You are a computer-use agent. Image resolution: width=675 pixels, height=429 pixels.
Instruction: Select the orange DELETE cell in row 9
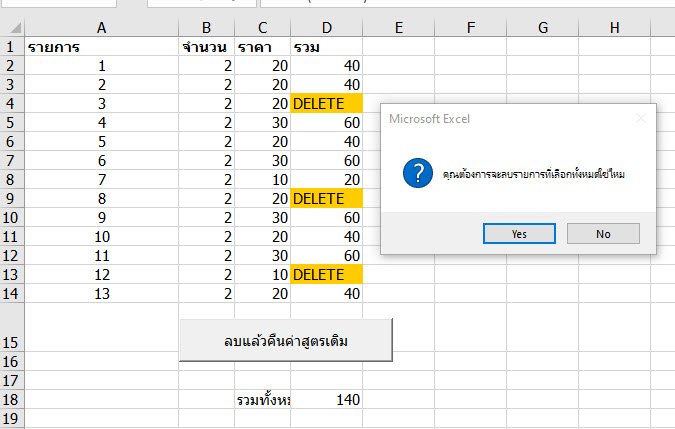coord(326,199)
